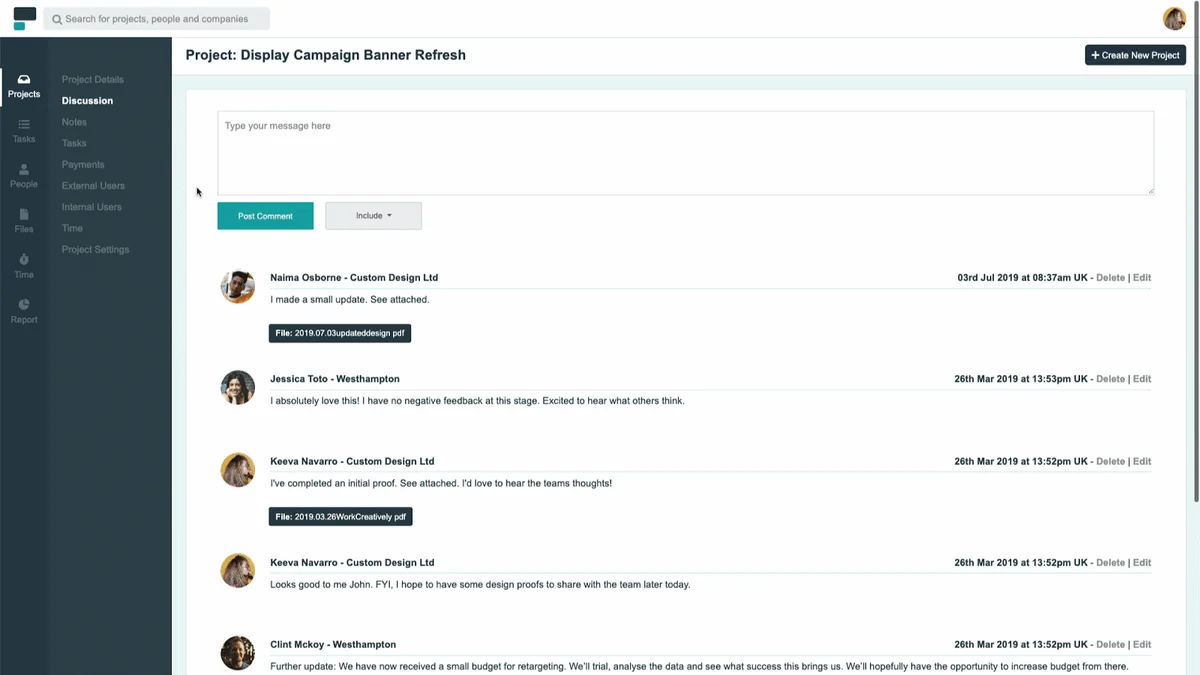Open Project Settings in side menu
Image resolution: width=1200 pixels, height=675 pixels.
point(95,249)
